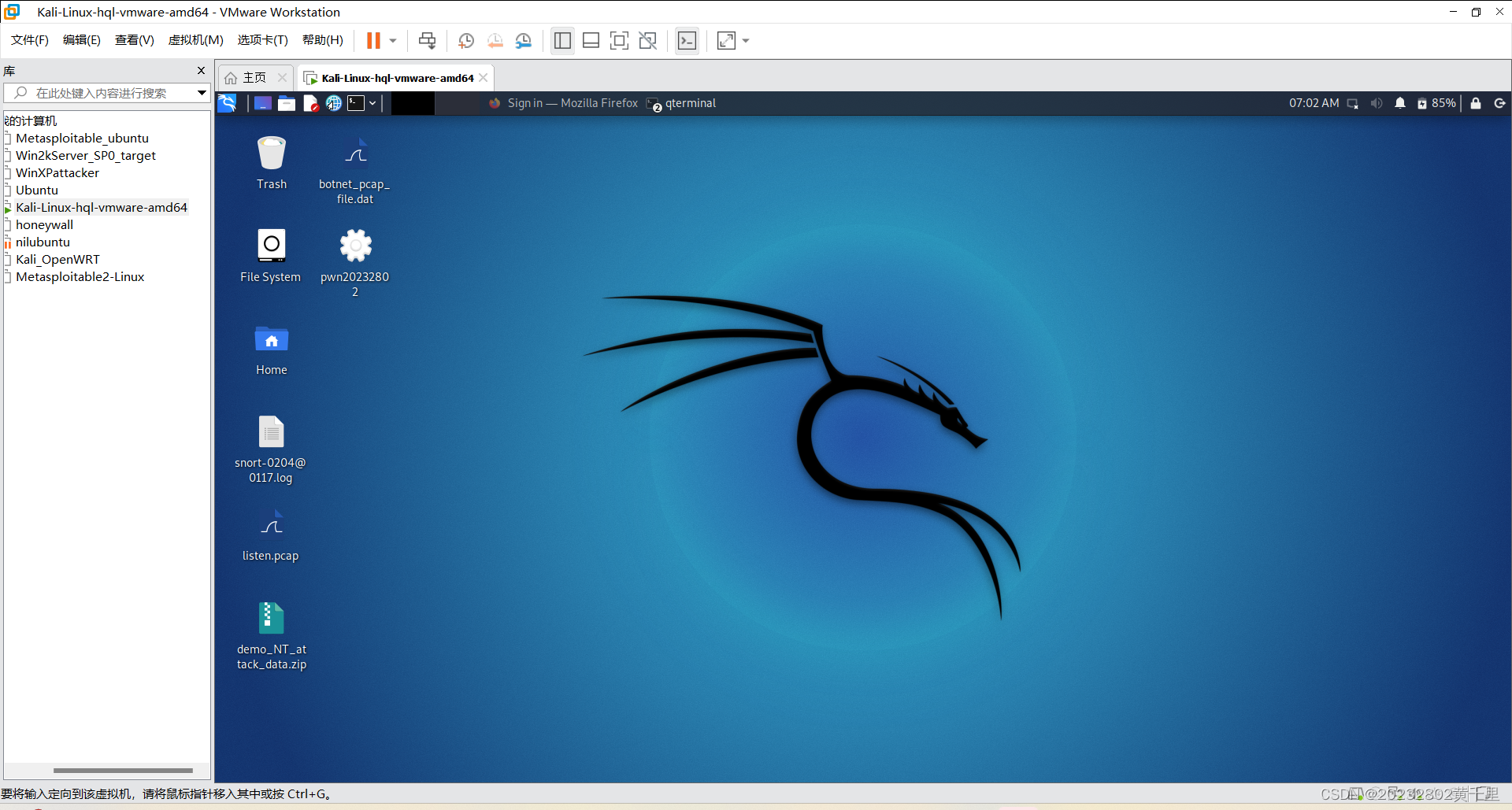Screen dimensions: 1512x810
Task: Open the snapshot manager
Action: click(x=524, y=40)
